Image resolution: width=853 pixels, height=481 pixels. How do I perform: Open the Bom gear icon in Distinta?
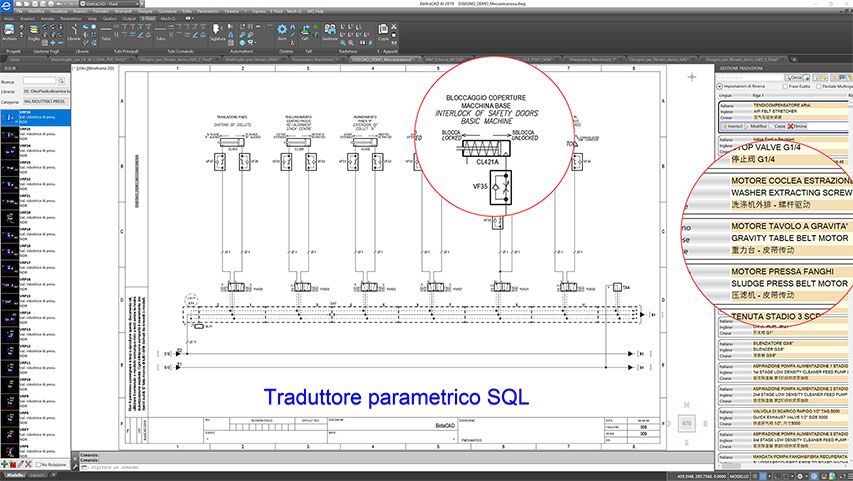click(x=282, y=33)
